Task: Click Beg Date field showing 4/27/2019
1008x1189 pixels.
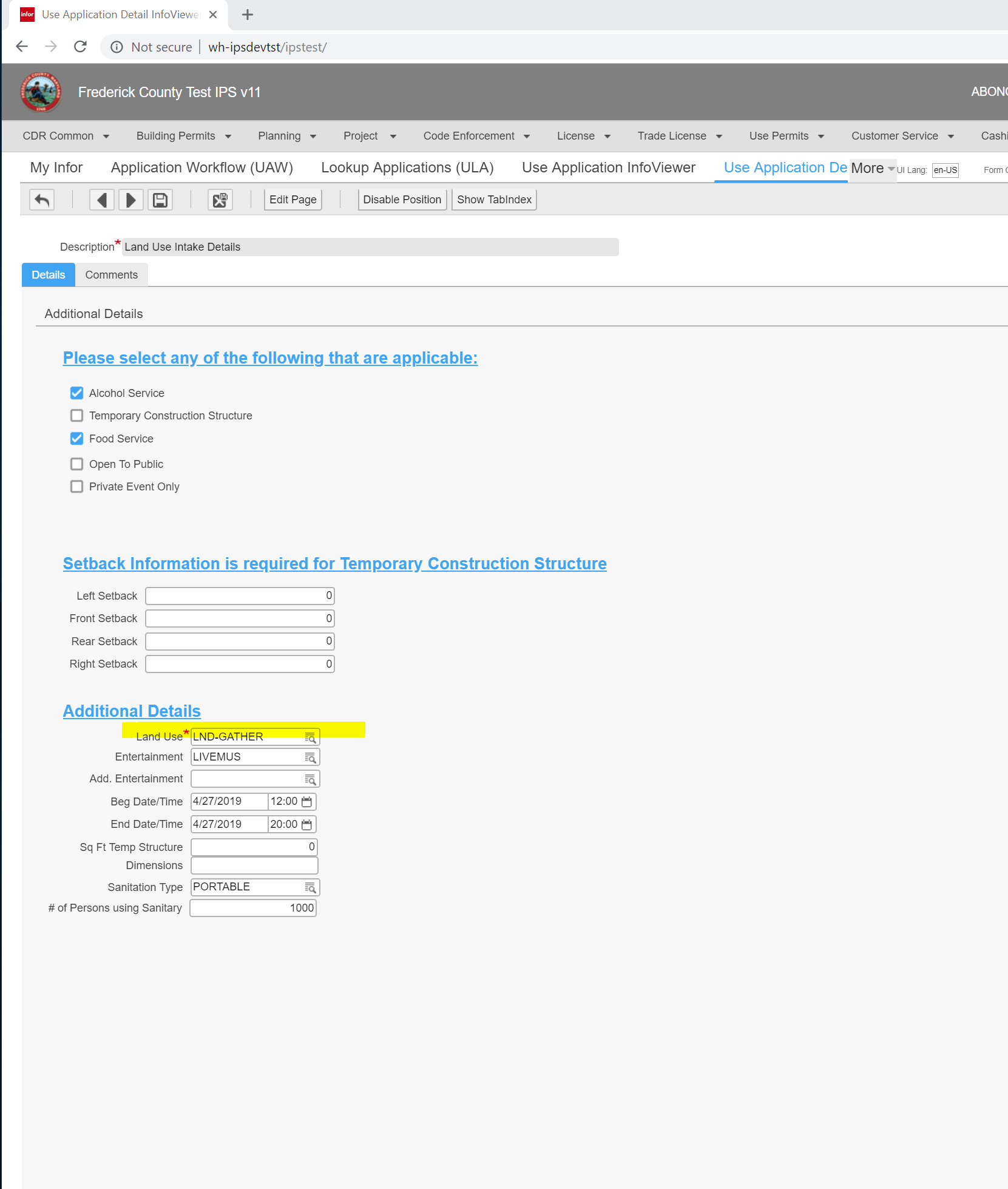Action: click(x=229, y=802)
